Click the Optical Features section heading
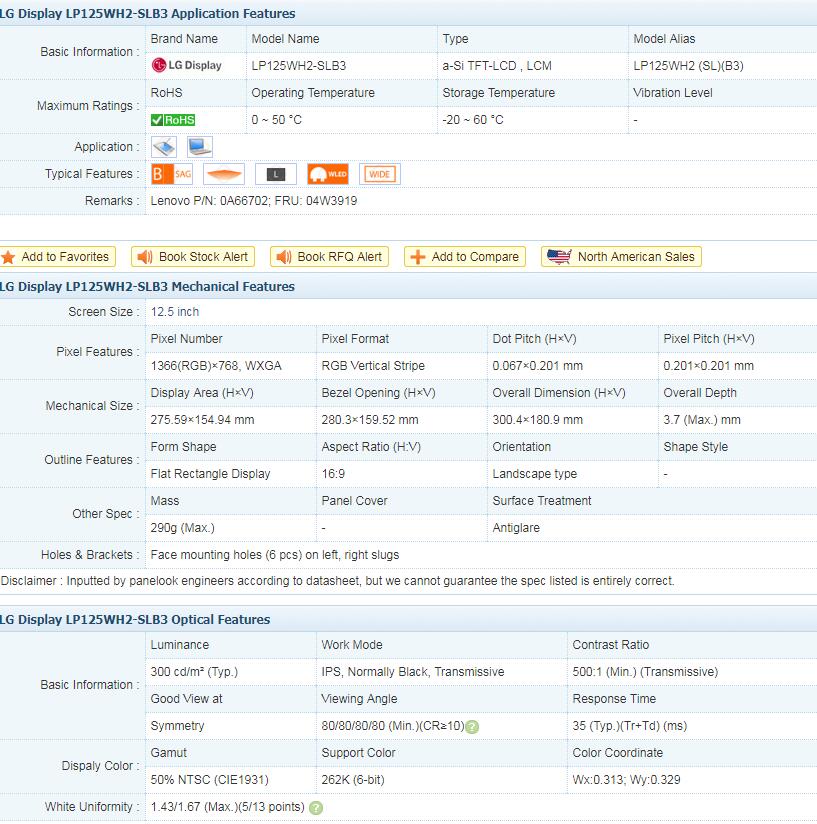This screenshot has width=817, height=824. [135, 620]
